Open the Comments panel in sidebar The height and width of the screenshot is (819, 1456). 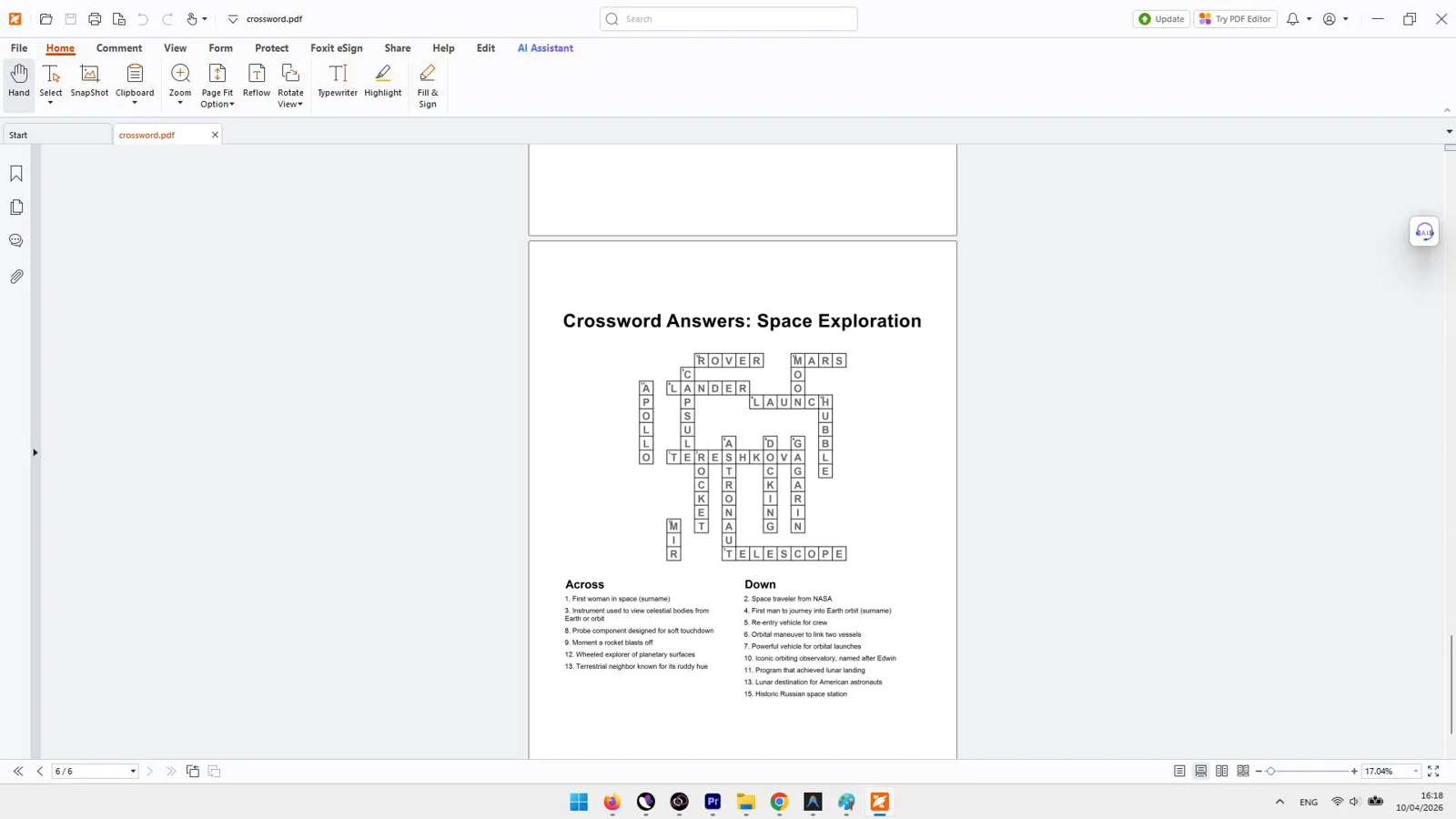coord(16,241)
